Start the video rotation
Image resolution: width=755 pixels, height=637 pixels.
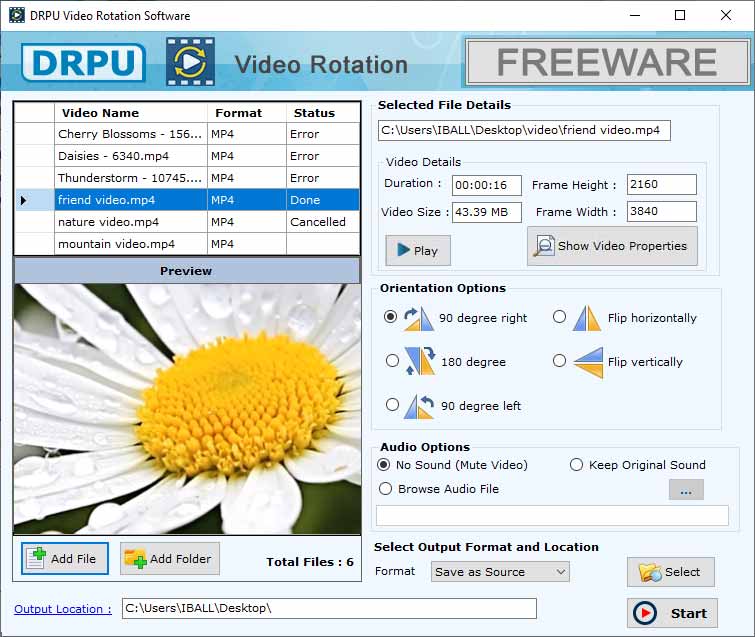(672, 613)
